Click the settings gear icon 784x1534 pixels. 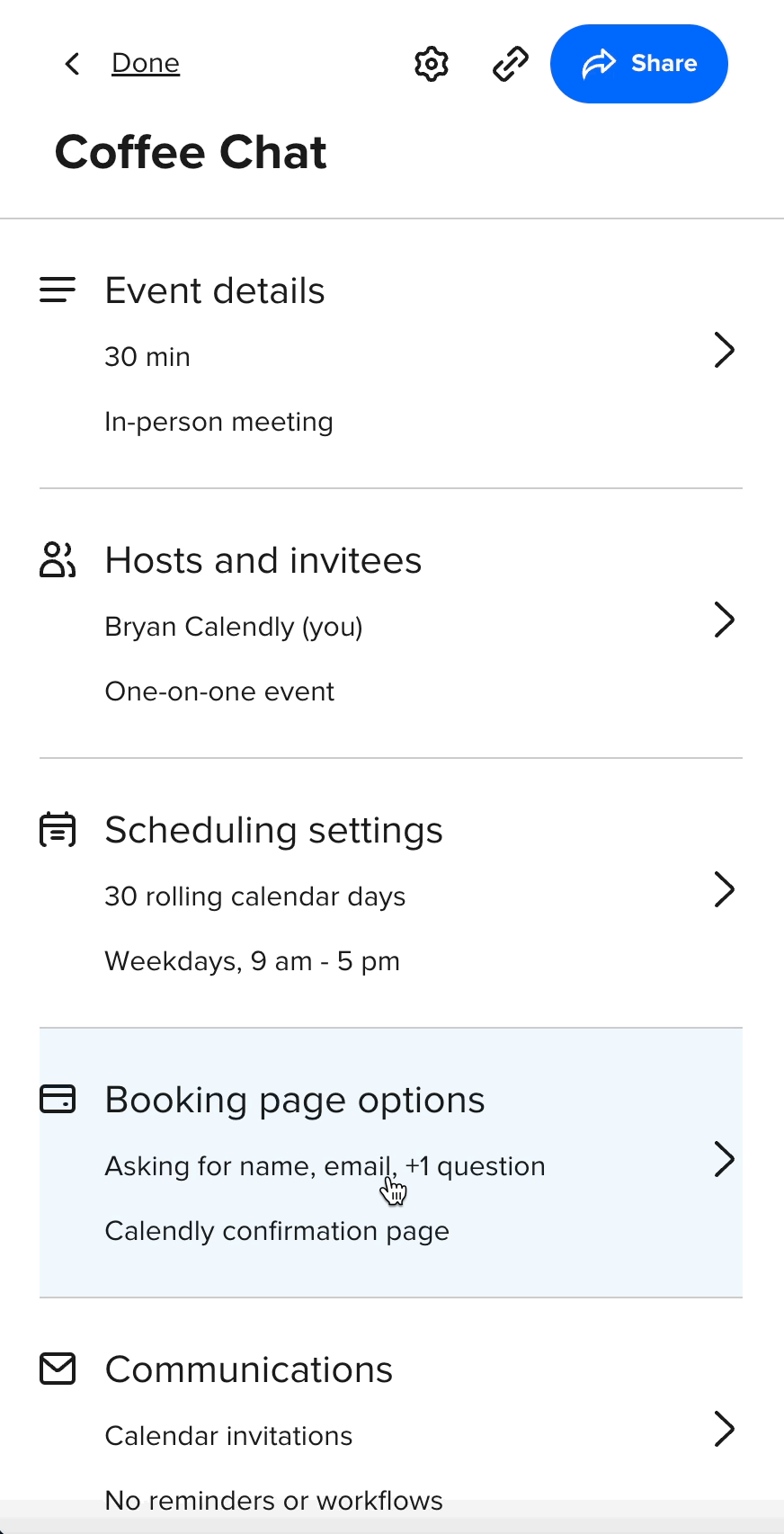[432, 64]
